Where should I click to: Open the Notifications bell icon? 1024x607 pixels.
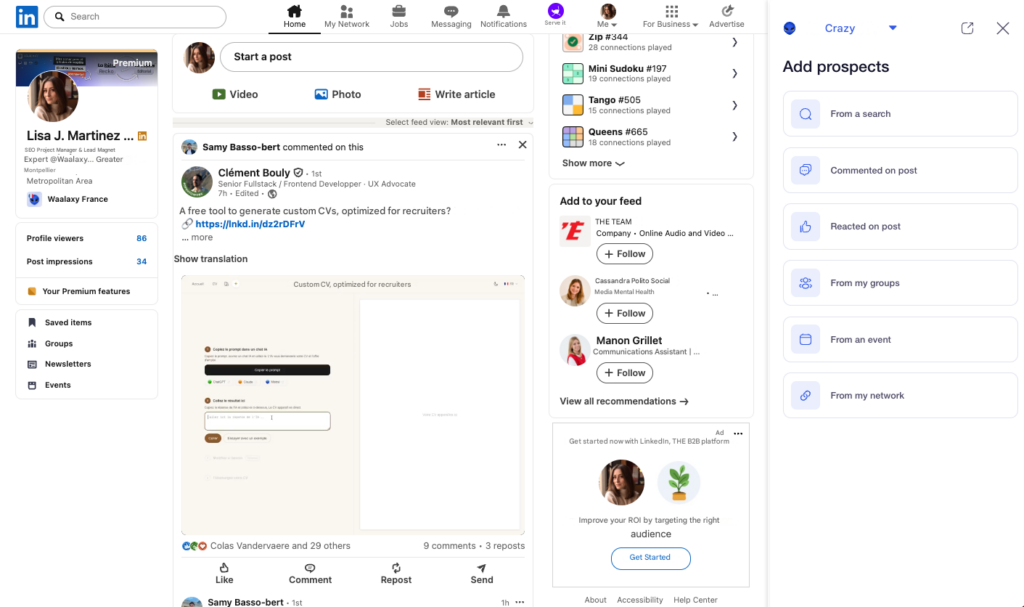503,12
